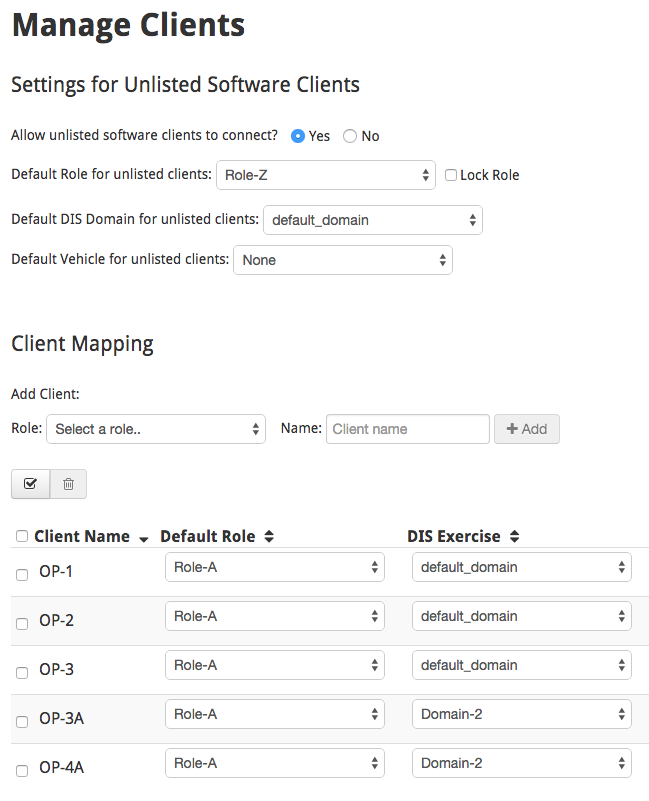Check the OP-1 client row checkbox

[22, 575]
